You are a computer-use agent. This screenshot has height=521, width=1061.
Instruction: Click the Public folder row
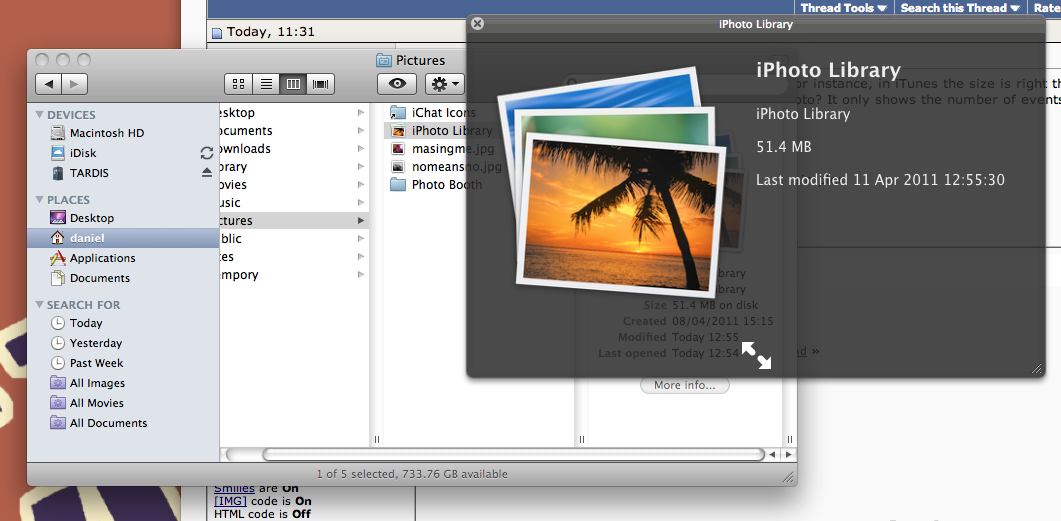(x=294, y=239)
